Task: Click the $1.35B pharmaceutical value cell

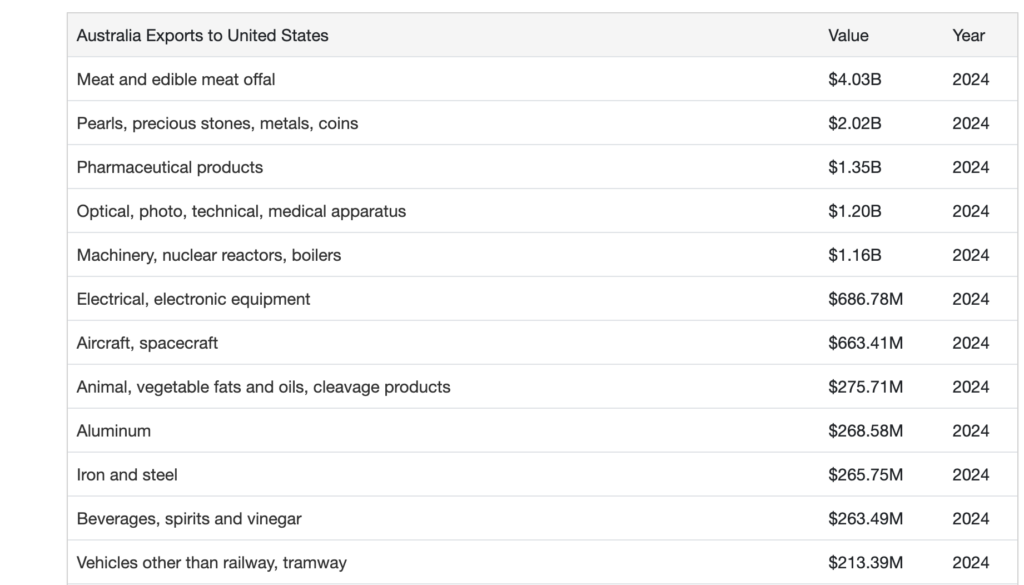Action: tap(855, 167)
